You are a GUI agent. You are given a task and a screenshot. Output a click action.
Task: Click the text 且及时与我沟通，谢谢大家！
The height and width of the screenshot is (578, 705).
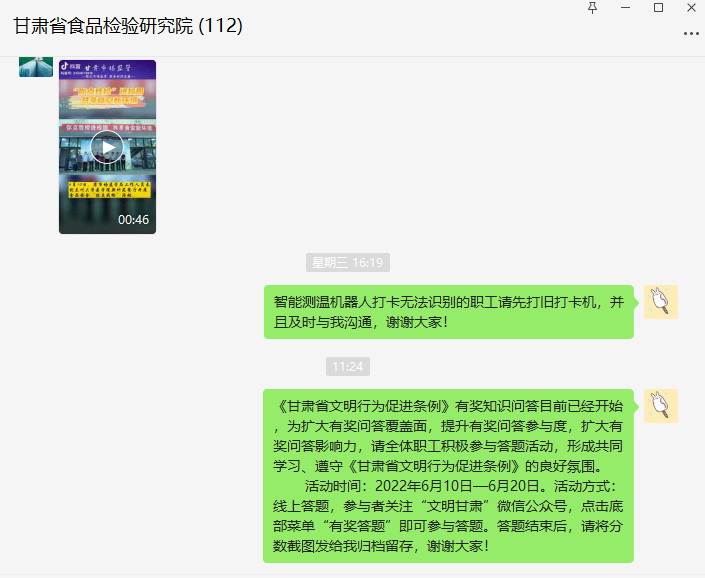(x=361, y=322)
